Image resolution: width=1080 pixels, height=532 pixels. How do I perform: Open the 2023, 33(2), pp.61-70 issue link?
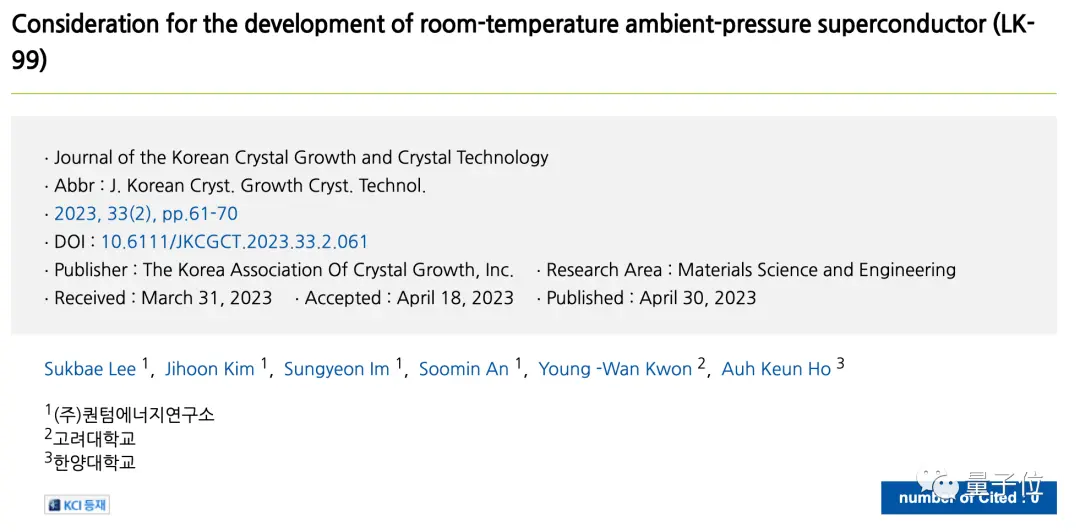(x=146, y=213)
